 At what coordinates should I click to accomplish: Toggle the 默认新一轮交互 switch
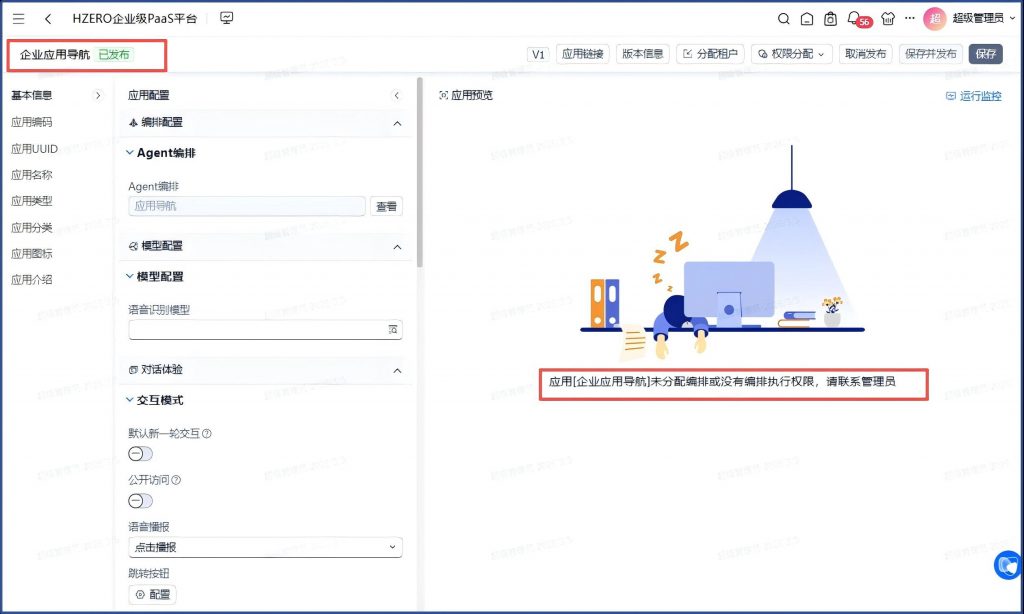pyautogui.click(x=141, y=454)
